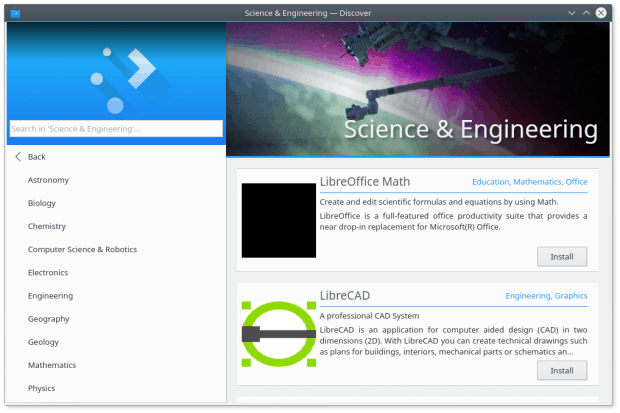The image size is (620, 413).
Task: Click 'Engineering, Graphics' category link
Action: coord(546,296)
